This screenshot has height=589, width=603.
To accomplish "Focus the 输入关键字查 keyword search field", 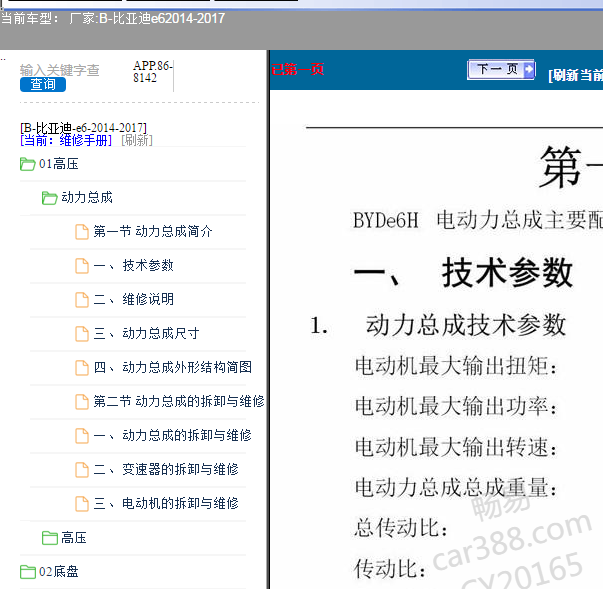I will pyautogui.click(x=60, y=70).
